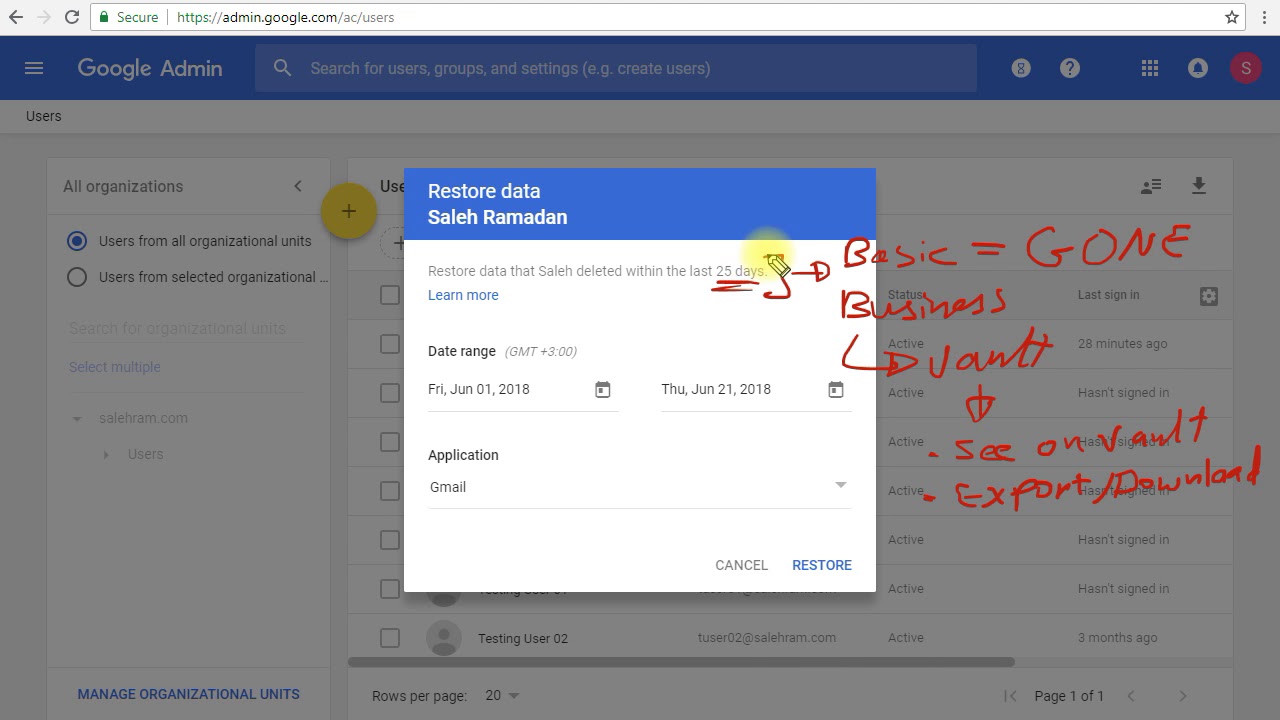
Task: Open the Chrome menu
Action: (x=1264, y=17)
